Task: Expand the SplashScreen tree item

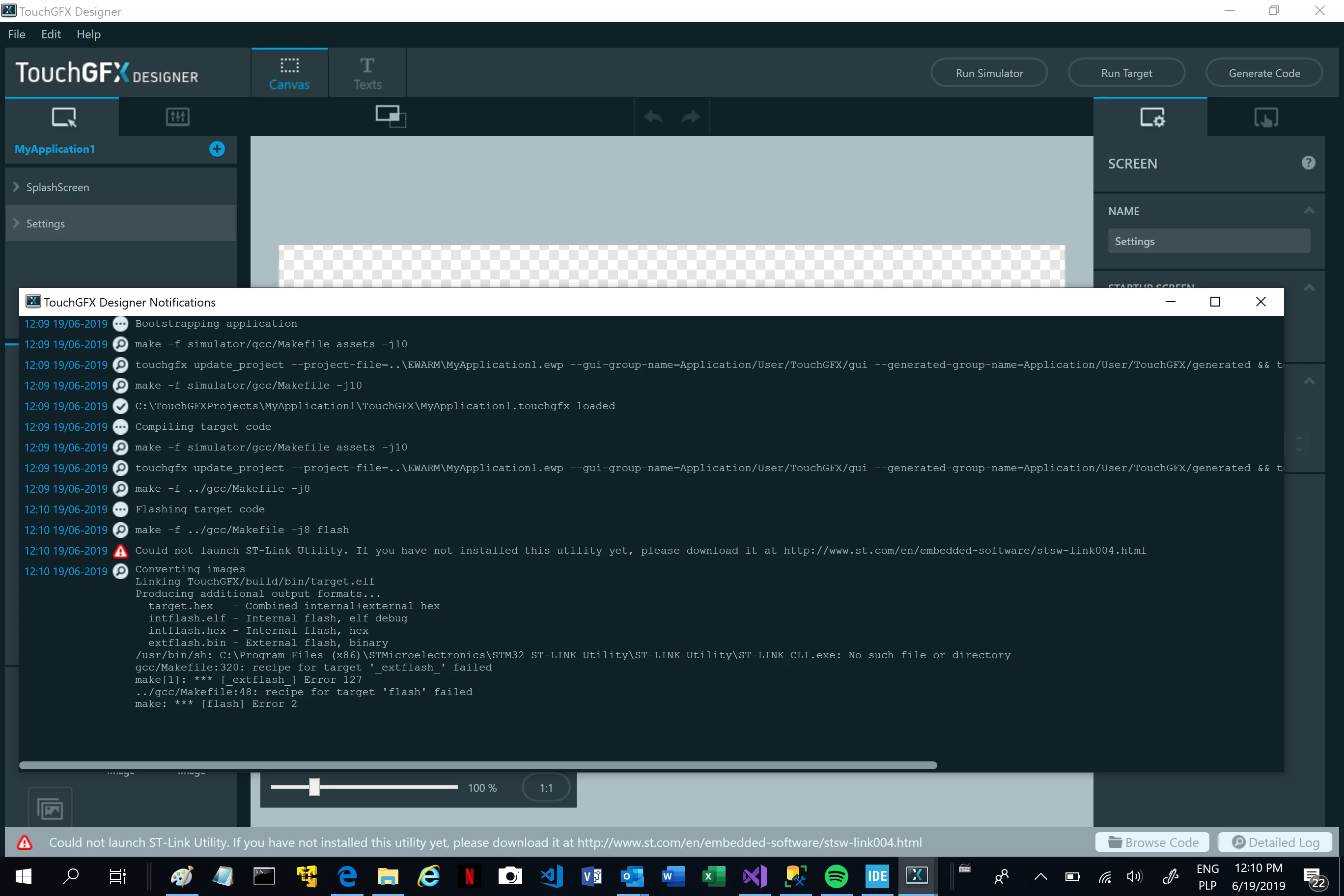Action: click(16, 187)
